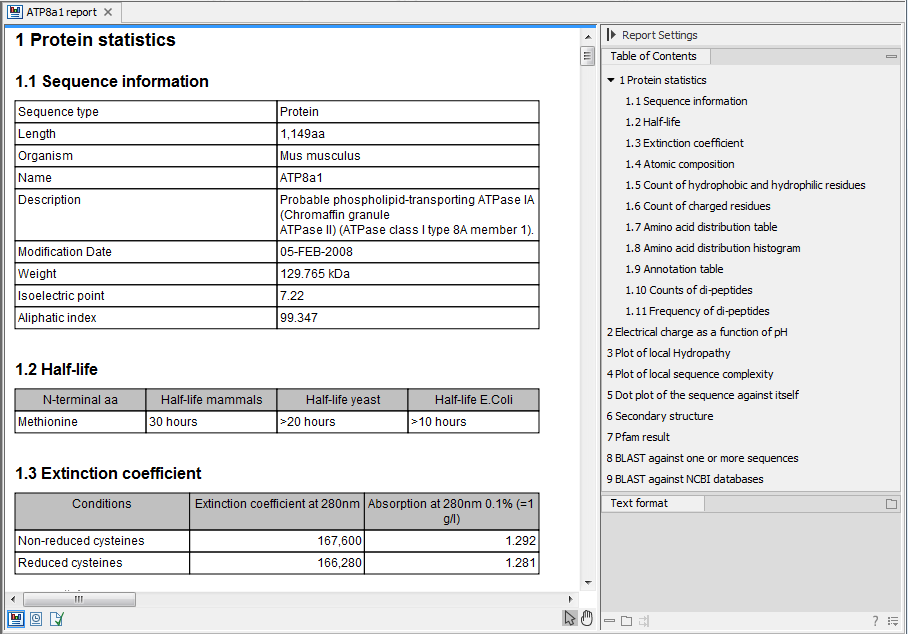908x634 pixels.
Task: Click the vertical scrollbar thumb
Action: [x=587, y=56]
